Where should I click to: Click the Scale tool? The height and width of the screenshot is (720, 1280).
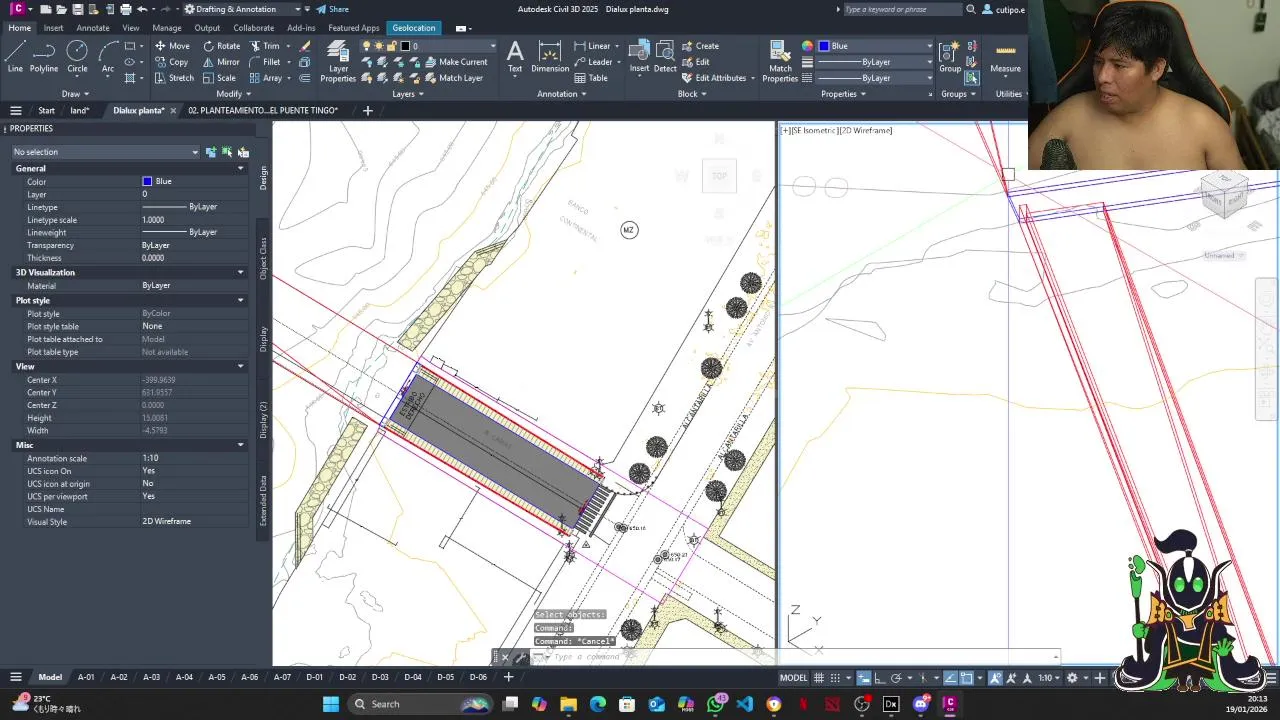(219, 78)
